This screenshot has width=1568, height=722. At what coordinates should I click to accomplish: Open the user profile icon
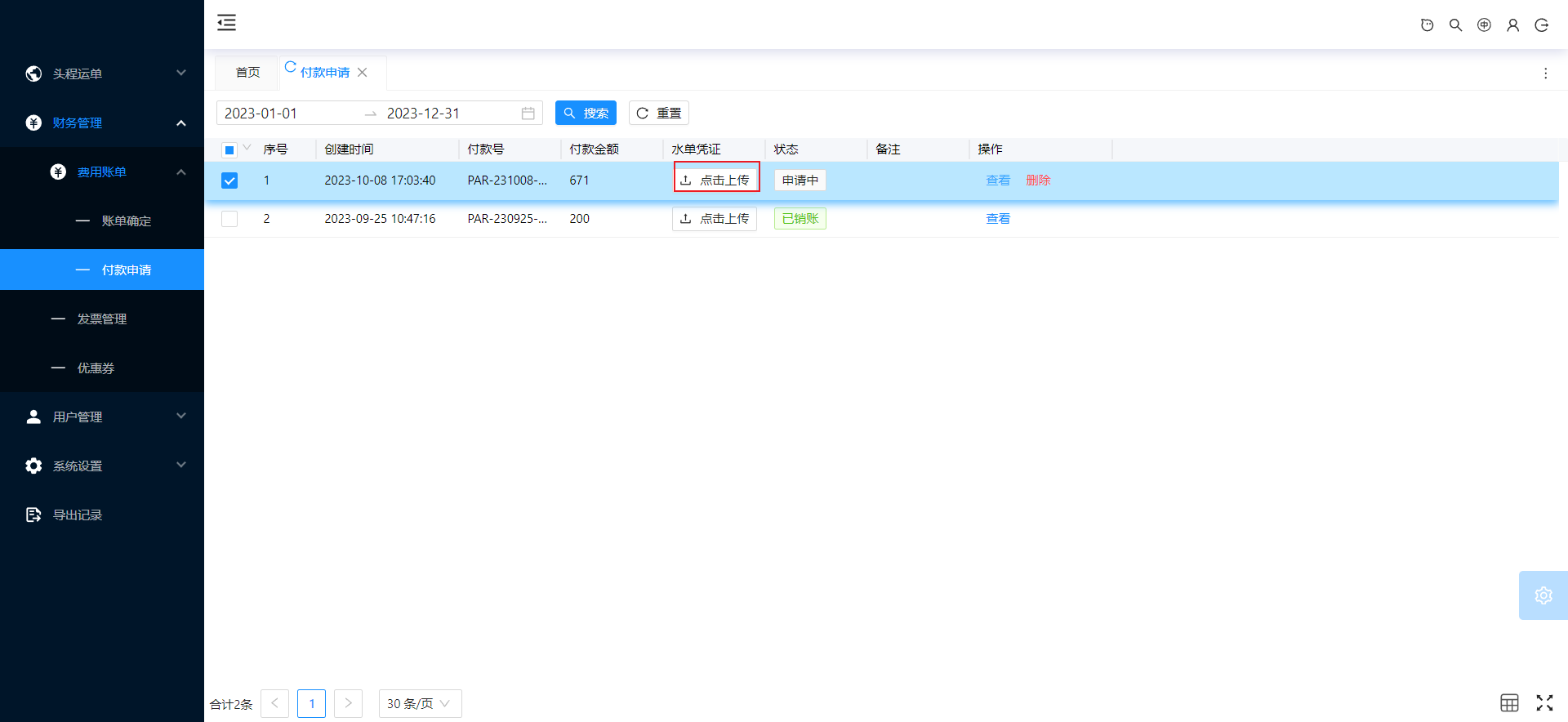pos(1512,25)
